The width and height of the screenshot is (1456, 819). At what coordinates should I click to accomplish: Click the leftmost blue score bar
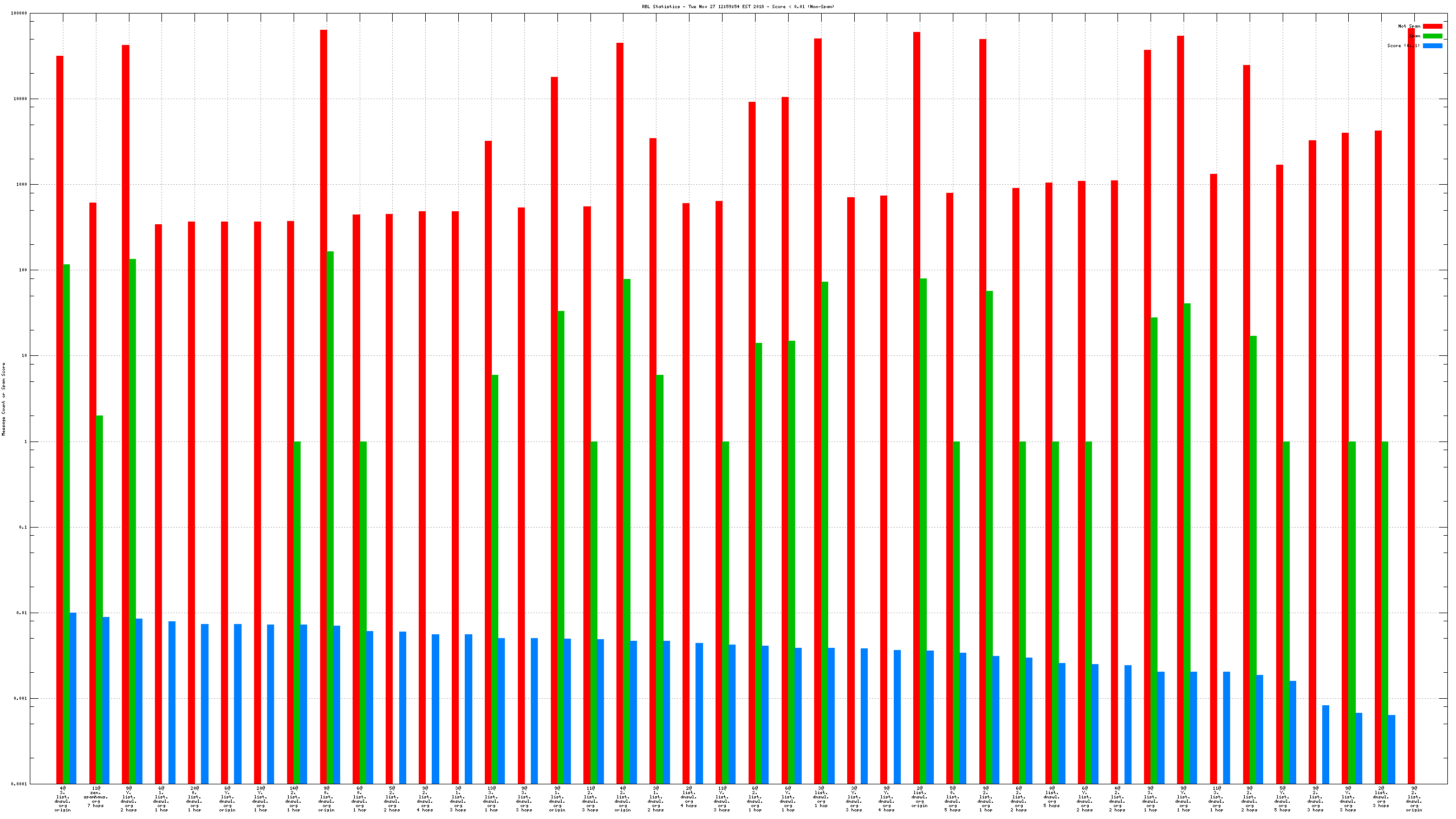(73, 698)
